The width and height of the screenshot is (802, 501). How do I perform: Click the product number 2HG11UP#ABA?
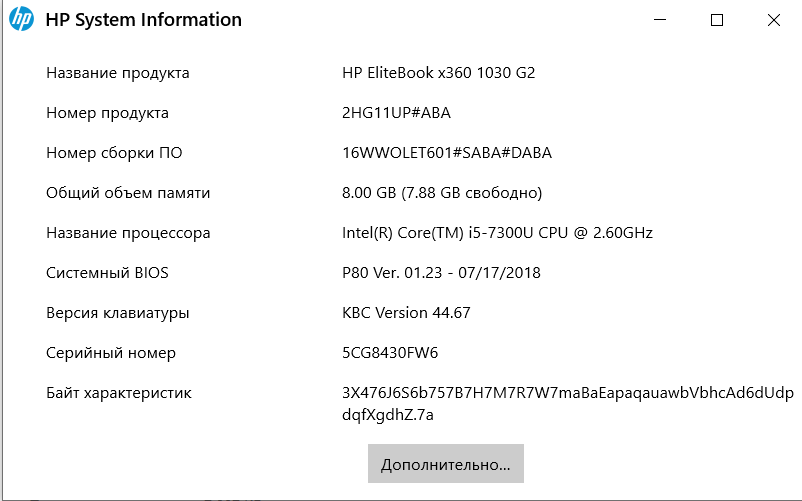[396, 113]
